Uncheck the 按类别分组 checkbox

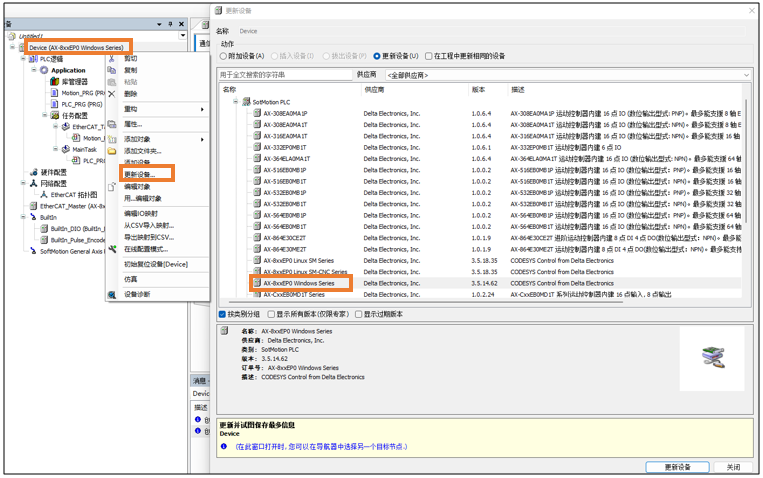[223, 314]
